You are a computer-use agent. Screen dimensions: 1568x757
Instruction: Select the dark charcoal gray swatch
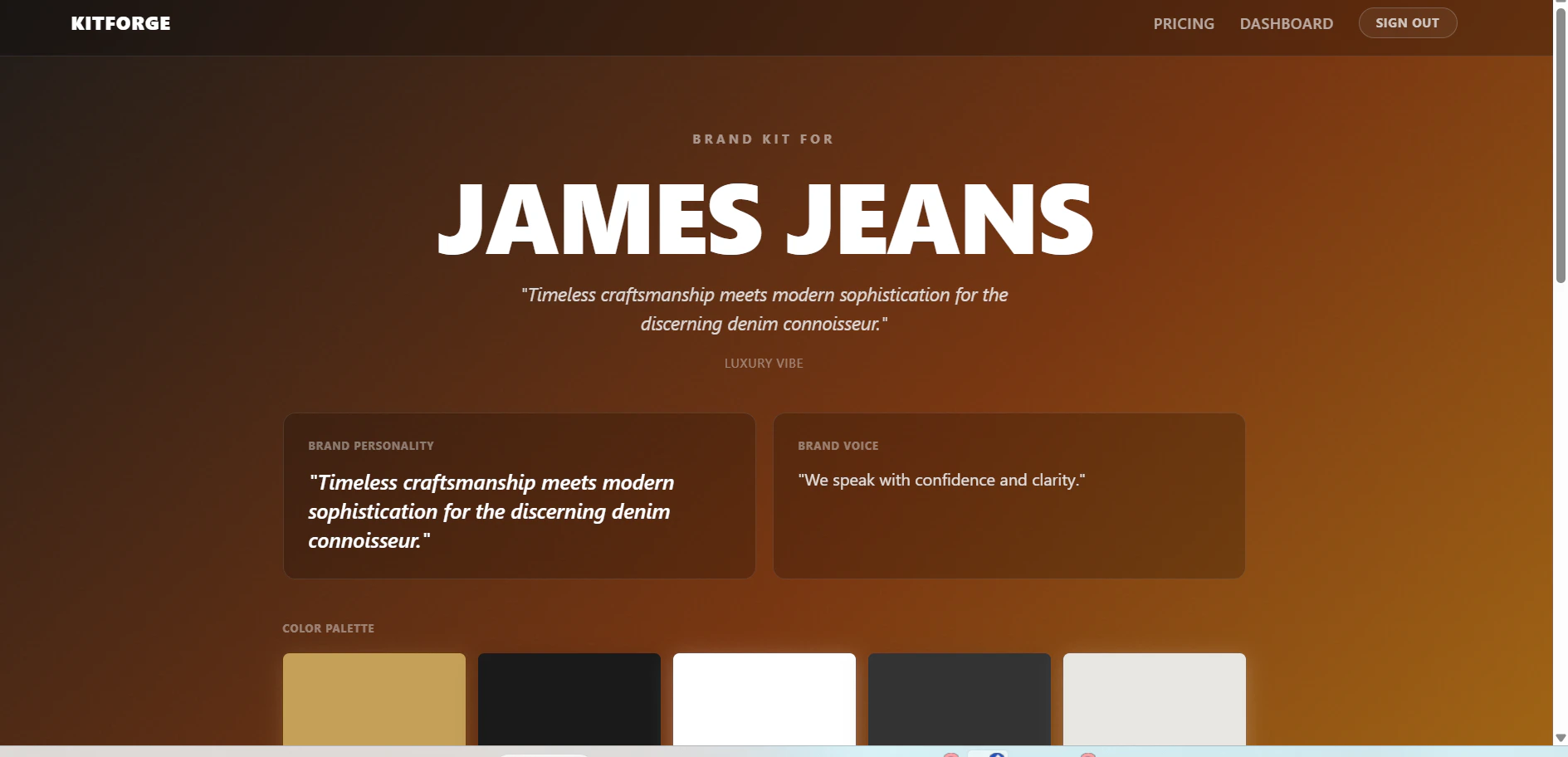point(960,699)
